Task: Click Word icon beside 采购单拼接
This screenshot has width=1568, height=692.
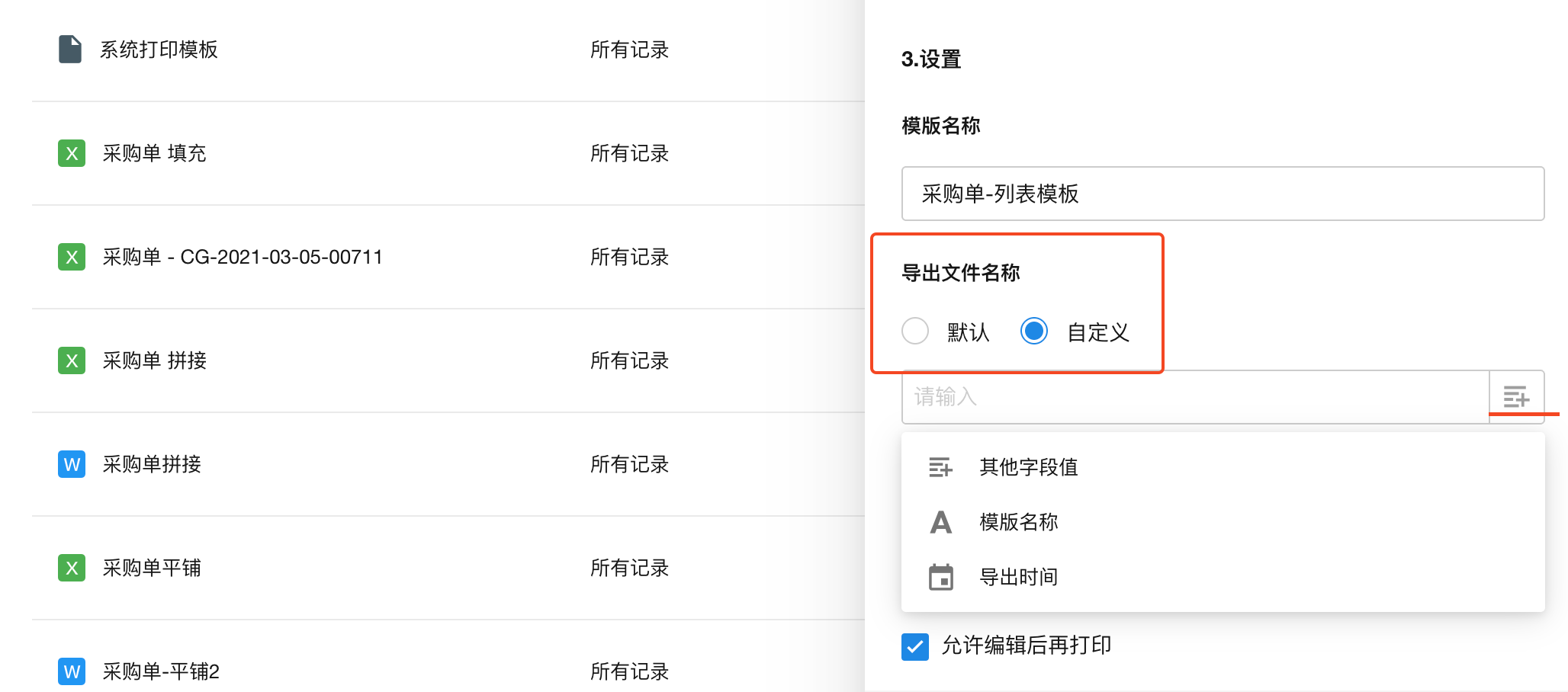Action: [72, 464]
